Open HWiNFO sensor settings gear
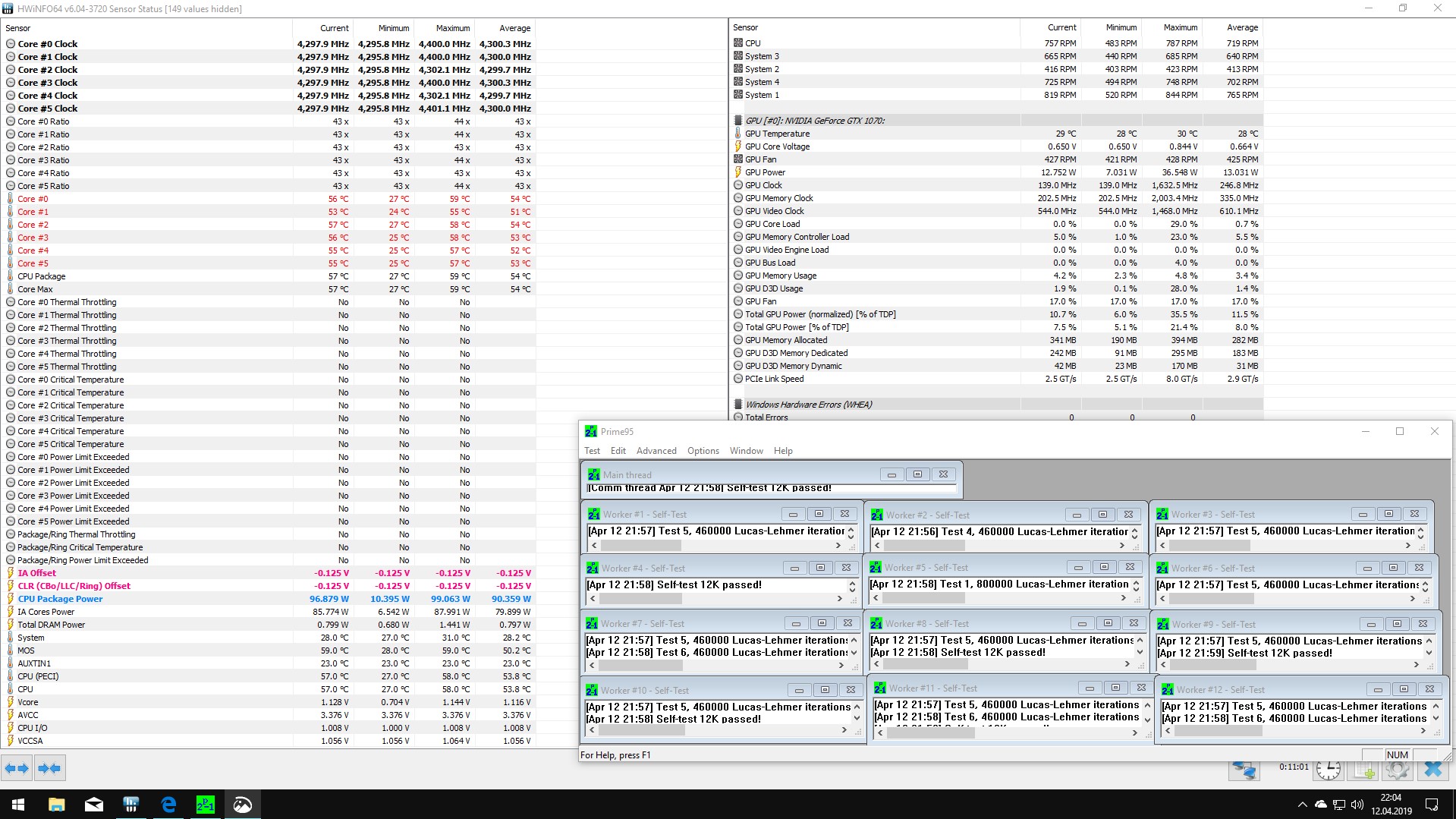The width and height of the screenshot is (1456, 819). (1397, 770)
